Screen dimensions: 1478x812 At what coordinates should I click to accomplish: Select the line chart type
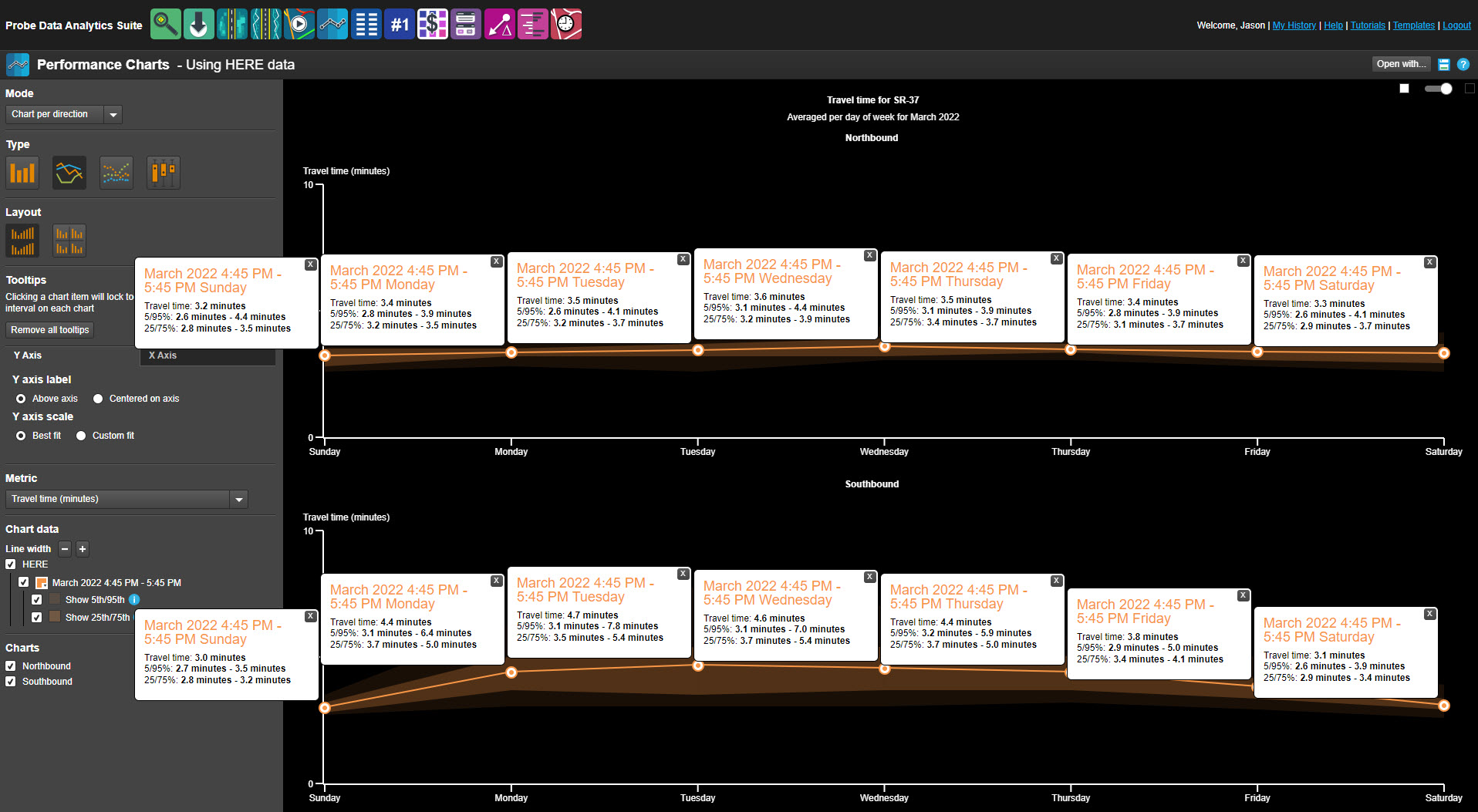pyautogui.click(x=69, y=173)
